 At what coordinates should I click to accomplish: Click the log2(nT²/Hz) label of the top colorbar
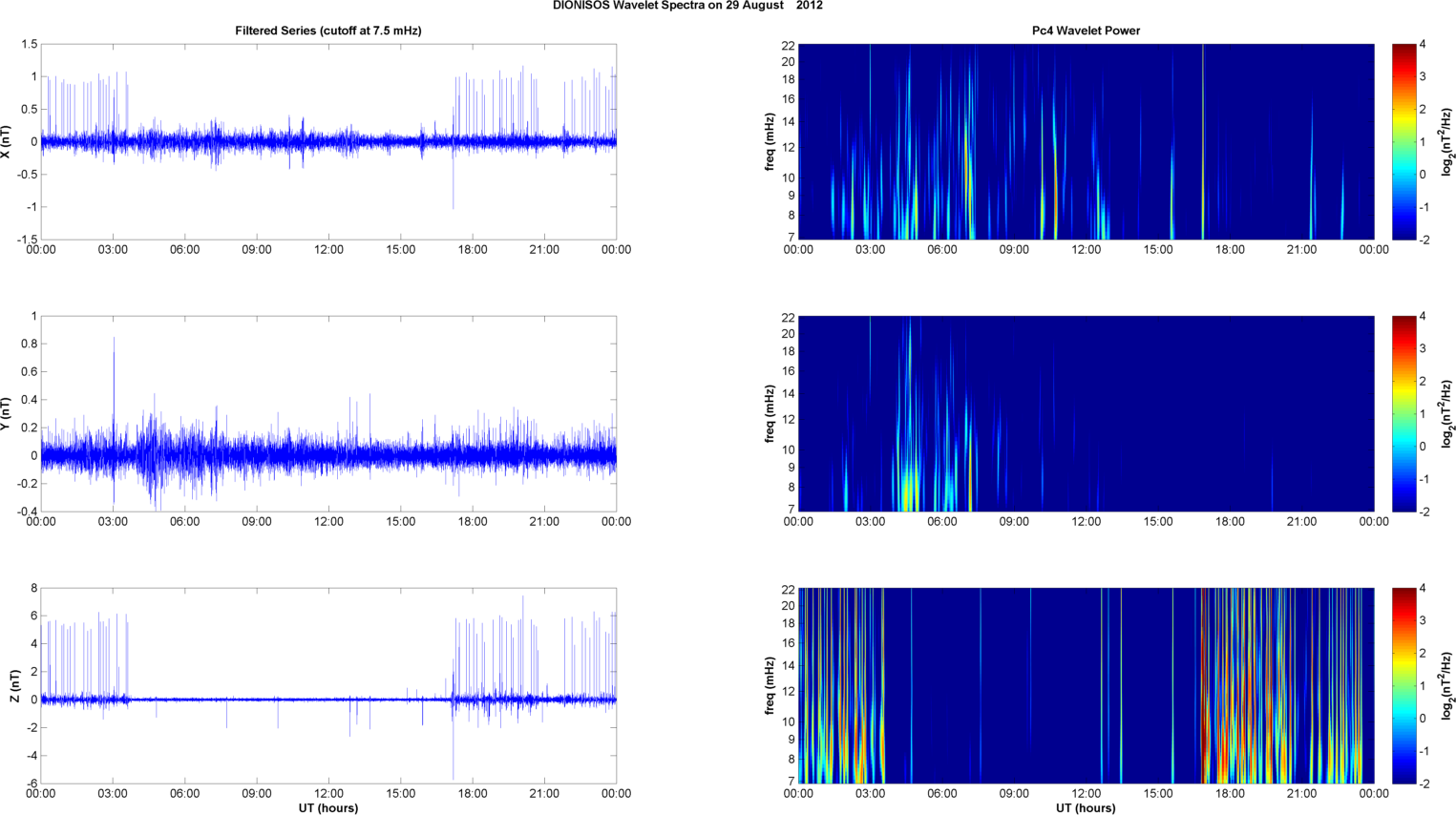click(1447, 141)
